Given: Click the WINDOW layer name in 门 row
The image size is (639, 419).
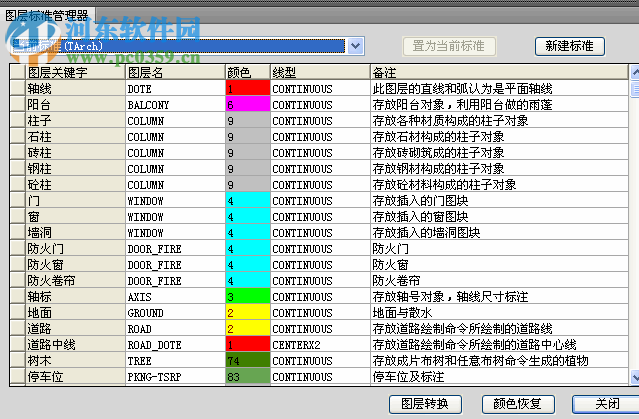Looking at the screenshot, I should pos(175,201).
